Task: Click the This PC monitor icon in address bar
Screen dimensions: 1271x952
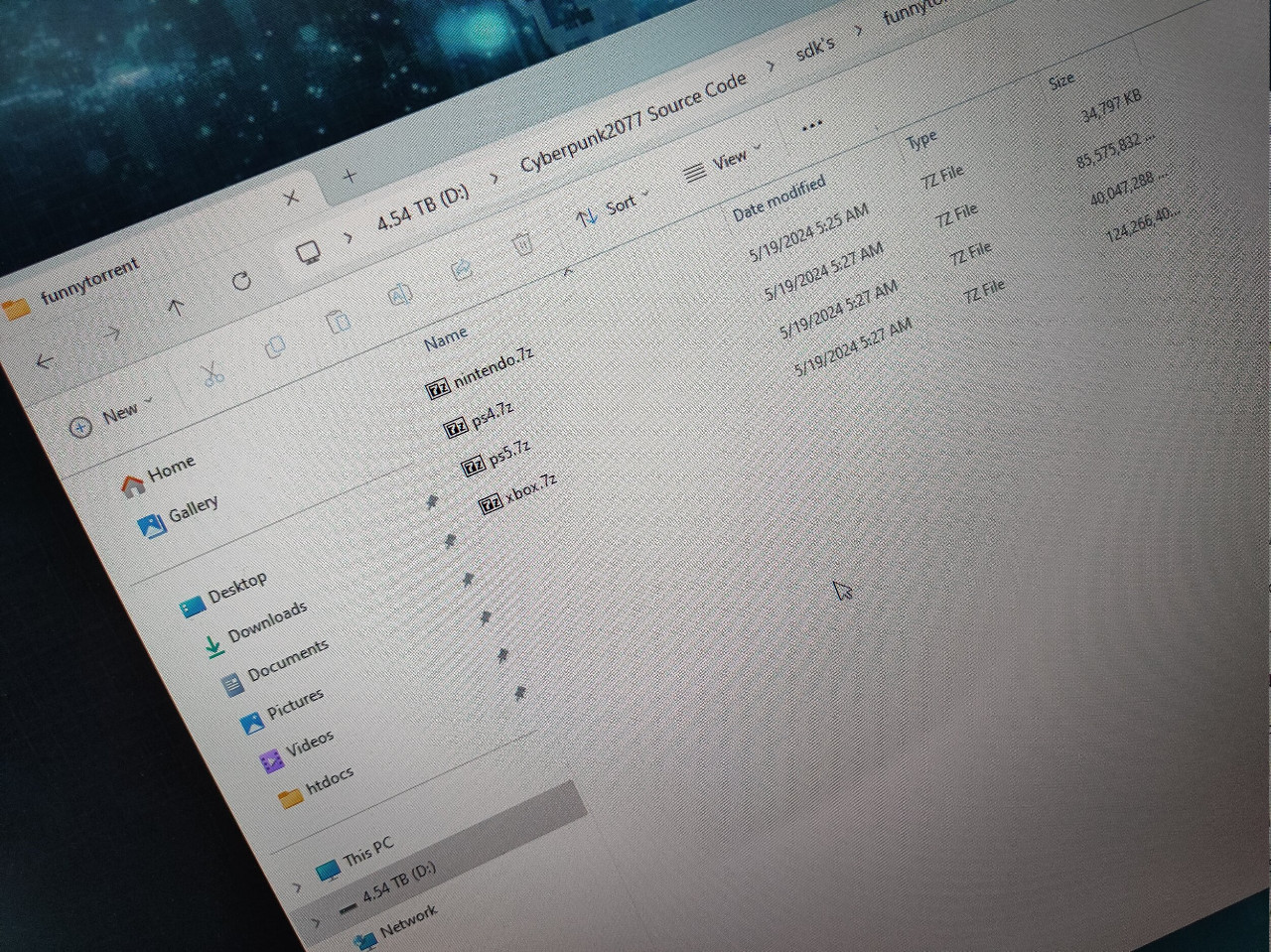Action: tap(309, 253)
